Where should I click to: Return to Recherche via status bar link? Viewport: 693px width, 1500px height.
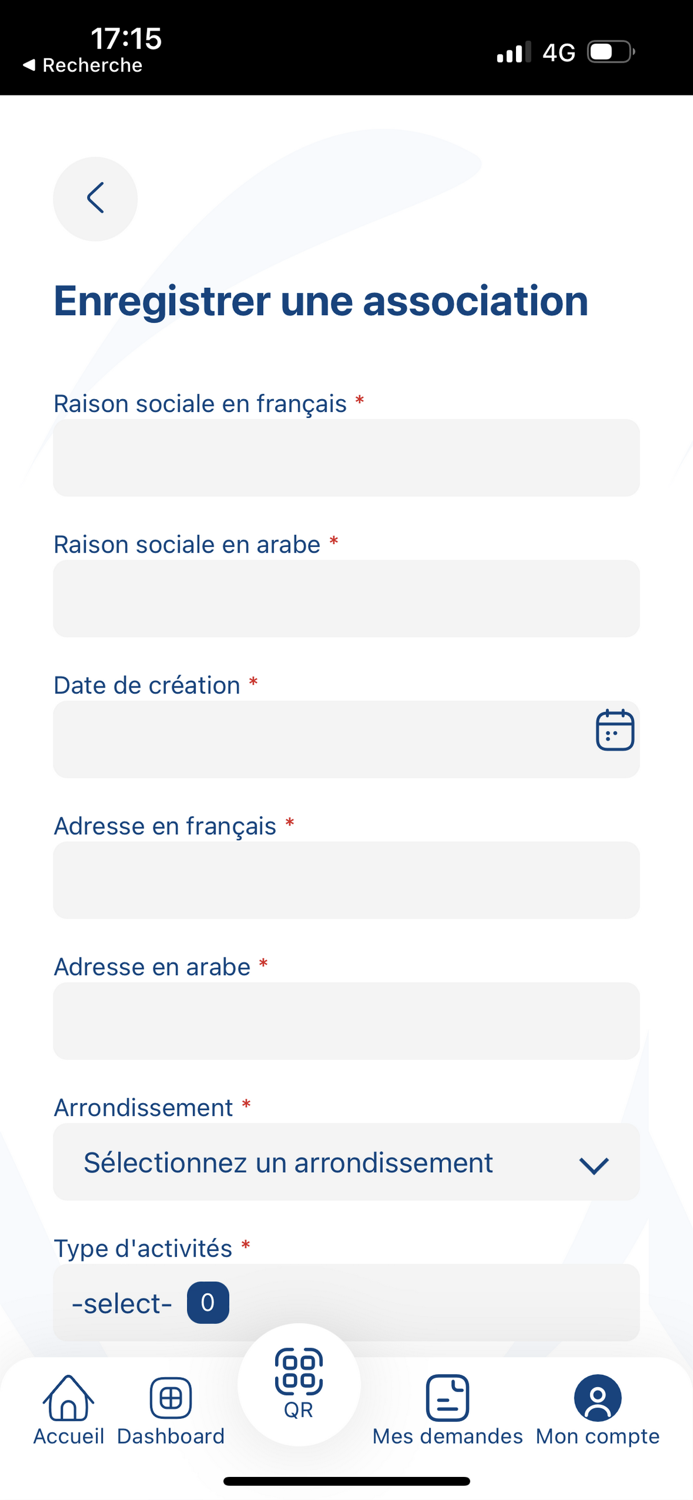[85, 66]
